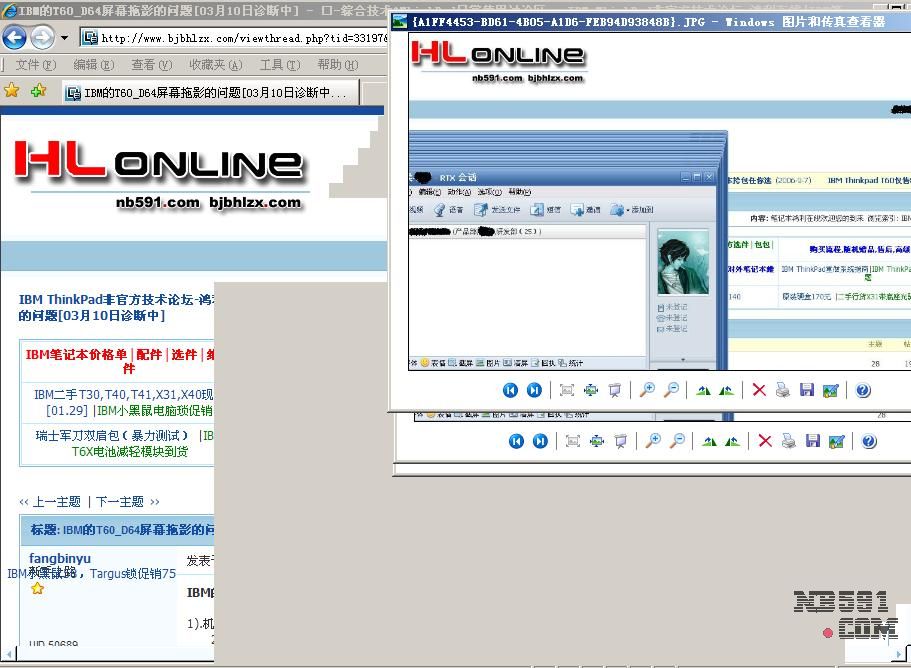The height and width of the screenshot is (668, 911).
Task: Click horizontal scrollbar right arrow
Action: 899,655
